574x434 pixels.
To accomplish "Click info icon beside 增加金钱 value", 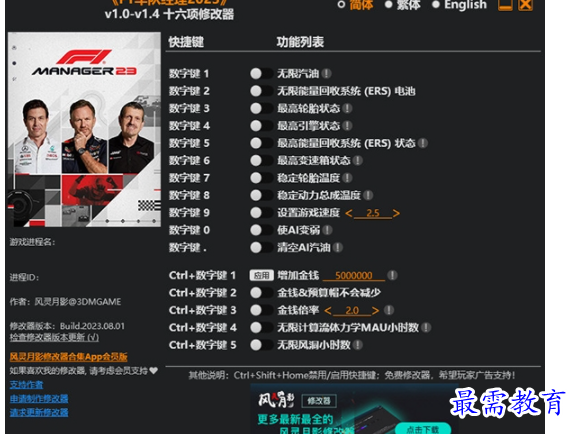I will tap(392, 275).
